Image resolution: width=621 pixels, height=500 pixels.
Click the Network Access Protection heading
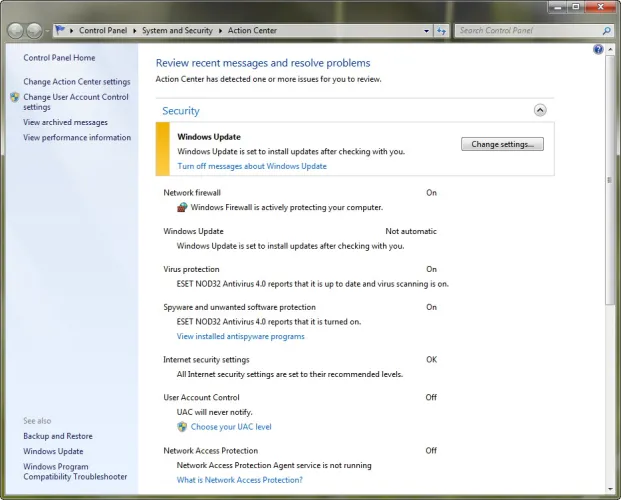tap(211, 450)
